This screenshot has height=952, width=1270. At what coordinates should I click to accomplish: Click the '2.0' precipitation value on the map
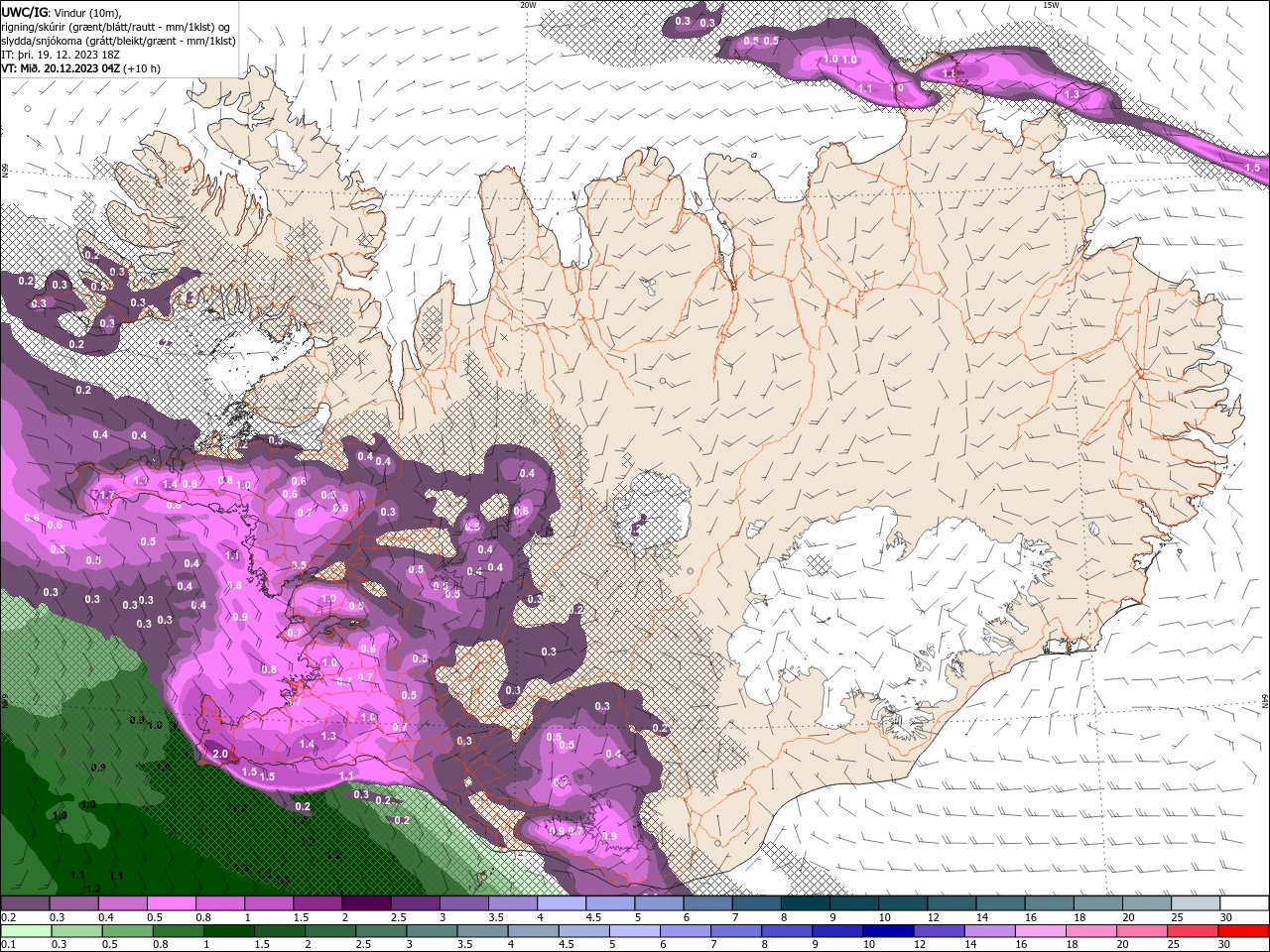point(220,754)
